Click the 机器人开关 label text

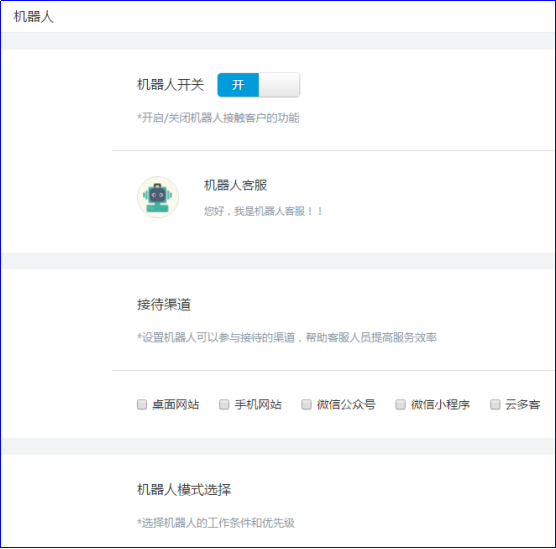pos(171,85)
